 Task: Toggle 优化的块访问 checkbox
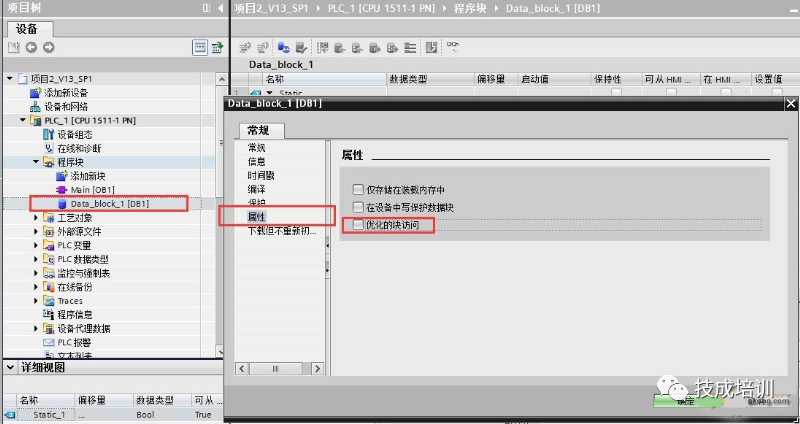pyautogui.click(x=358, y=225)
